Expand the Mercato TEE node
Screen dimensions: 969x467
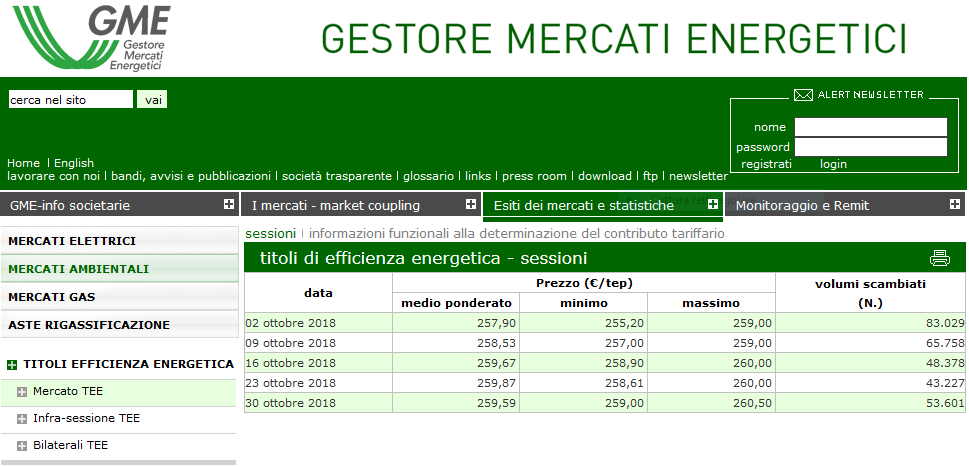click(22, 392)
